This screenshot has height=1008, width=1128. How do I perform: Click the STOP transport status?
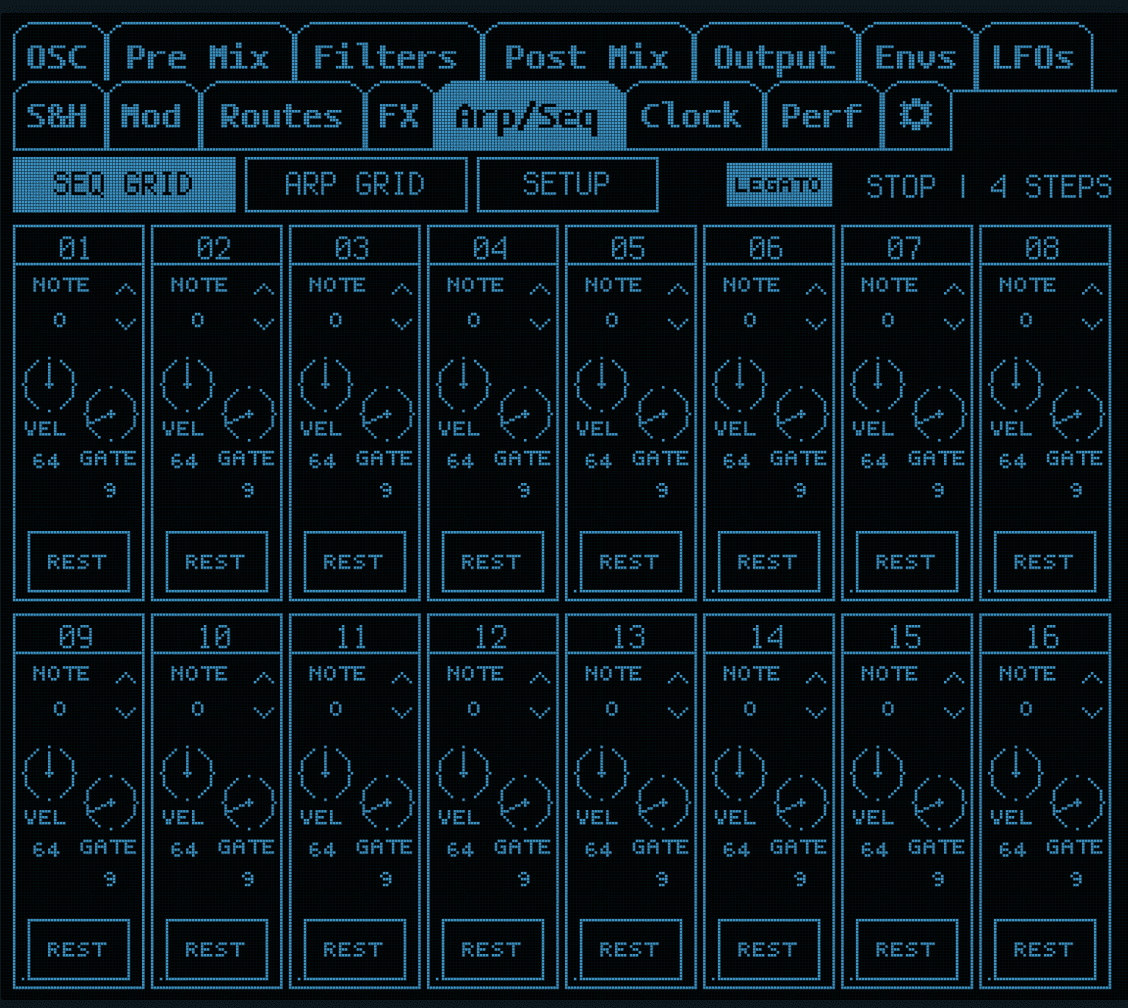coord(901,187)
